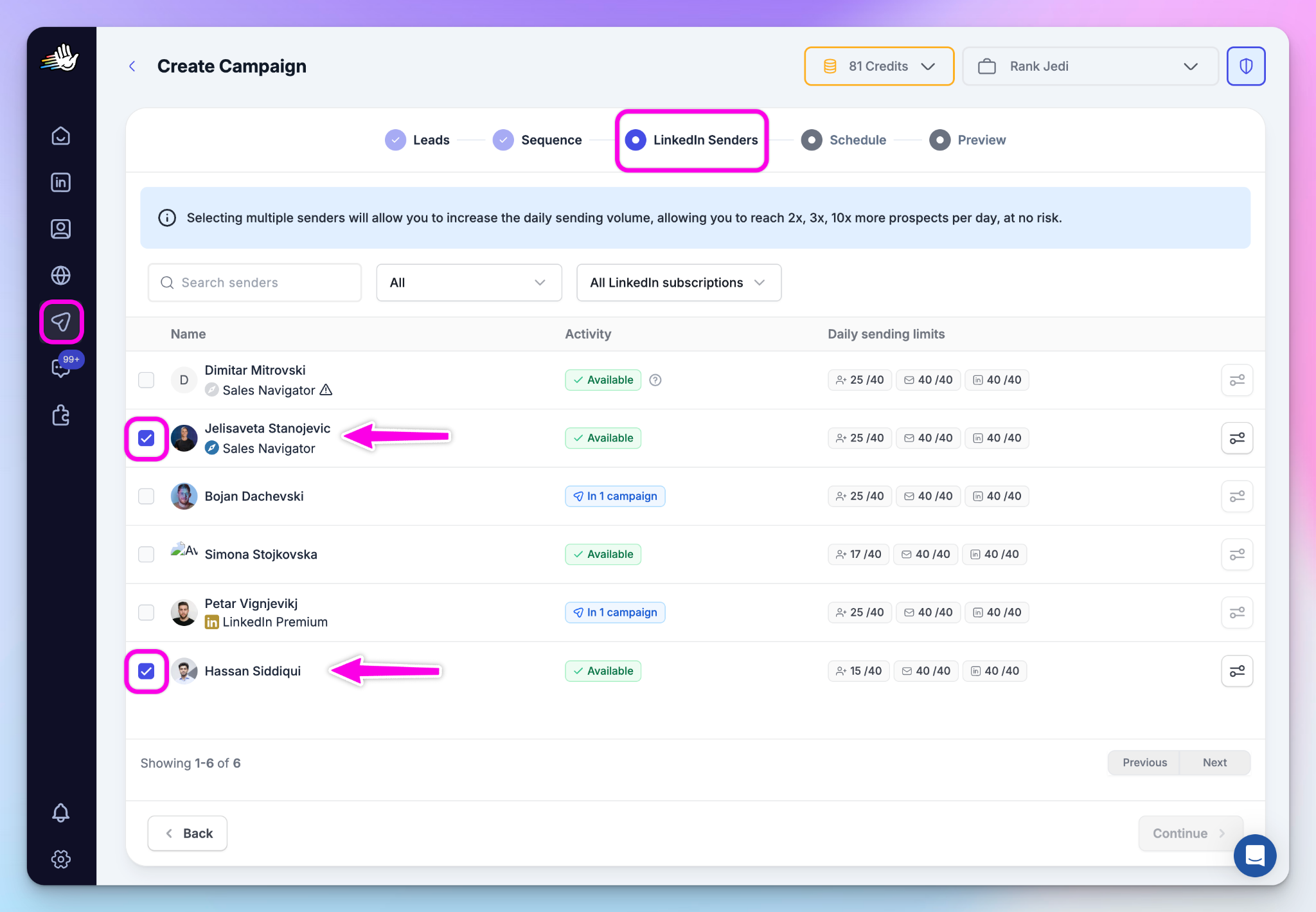This screenshot has width=1316, height=912.
Task: Focus the Search senders field
Action: 254,282
